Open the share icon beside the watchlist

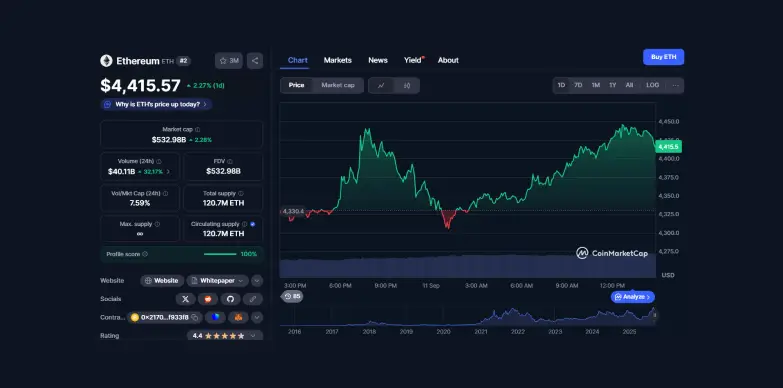pos(255,61)
